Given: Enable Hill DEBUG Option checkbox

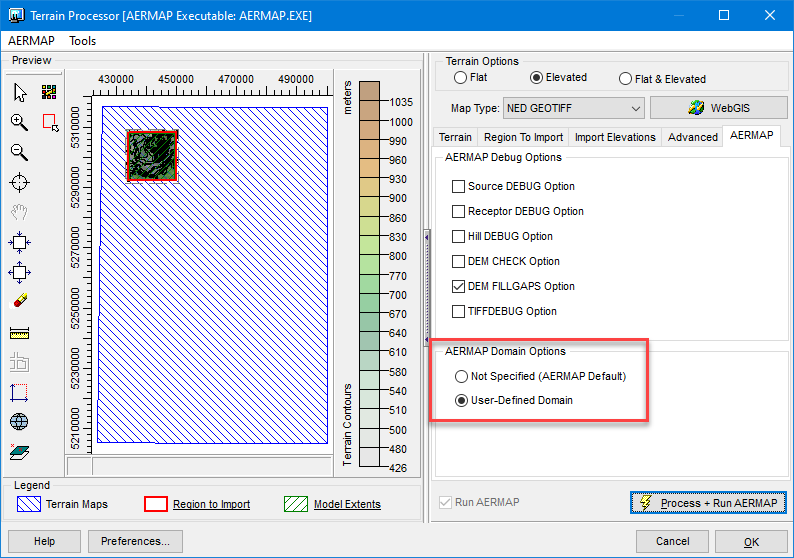Looking at the screenshot, I should (x=458, y=236).
